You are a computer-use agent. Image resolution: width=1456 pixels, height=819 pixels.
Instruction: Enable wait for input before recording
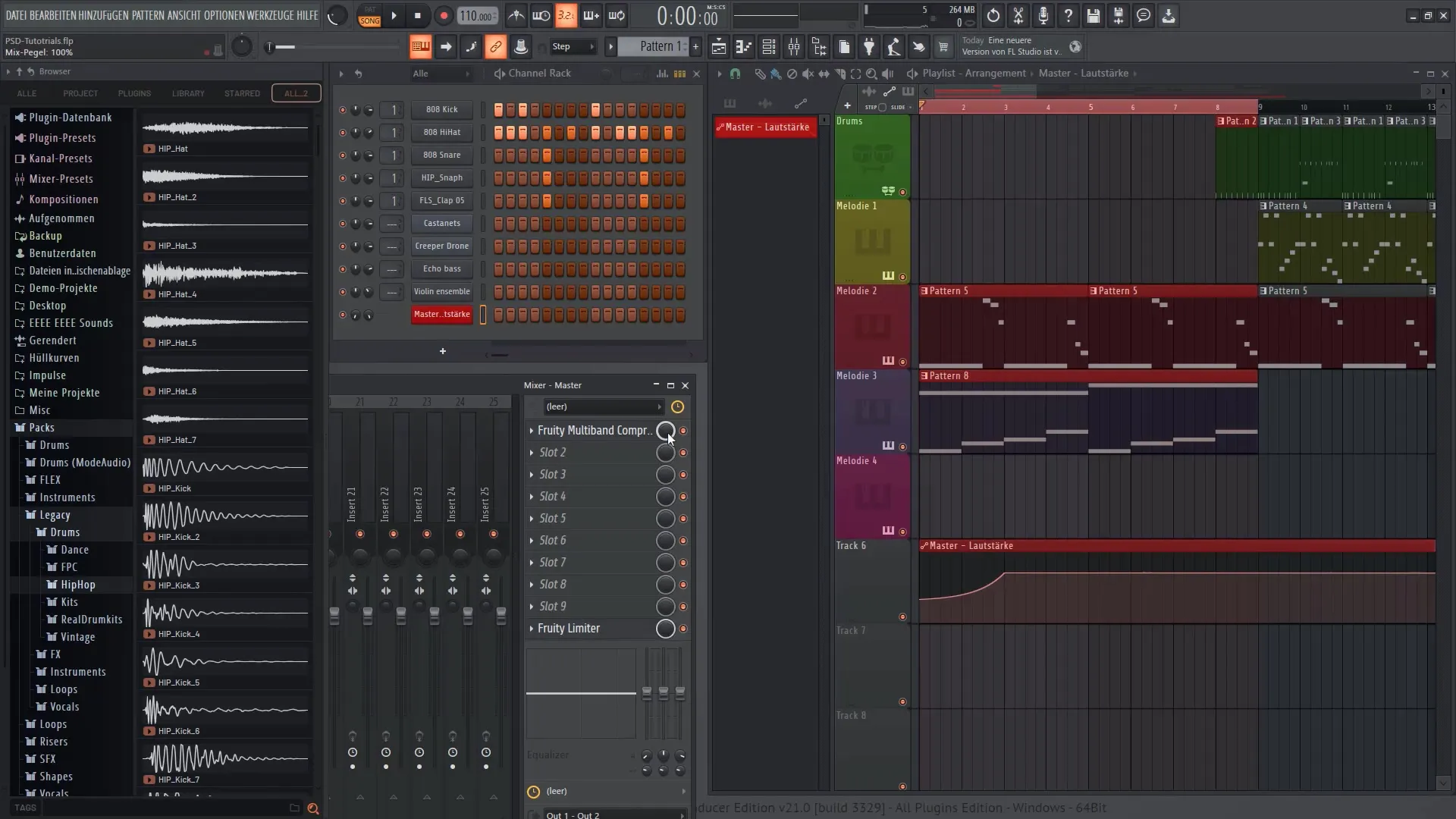(541, 15)
